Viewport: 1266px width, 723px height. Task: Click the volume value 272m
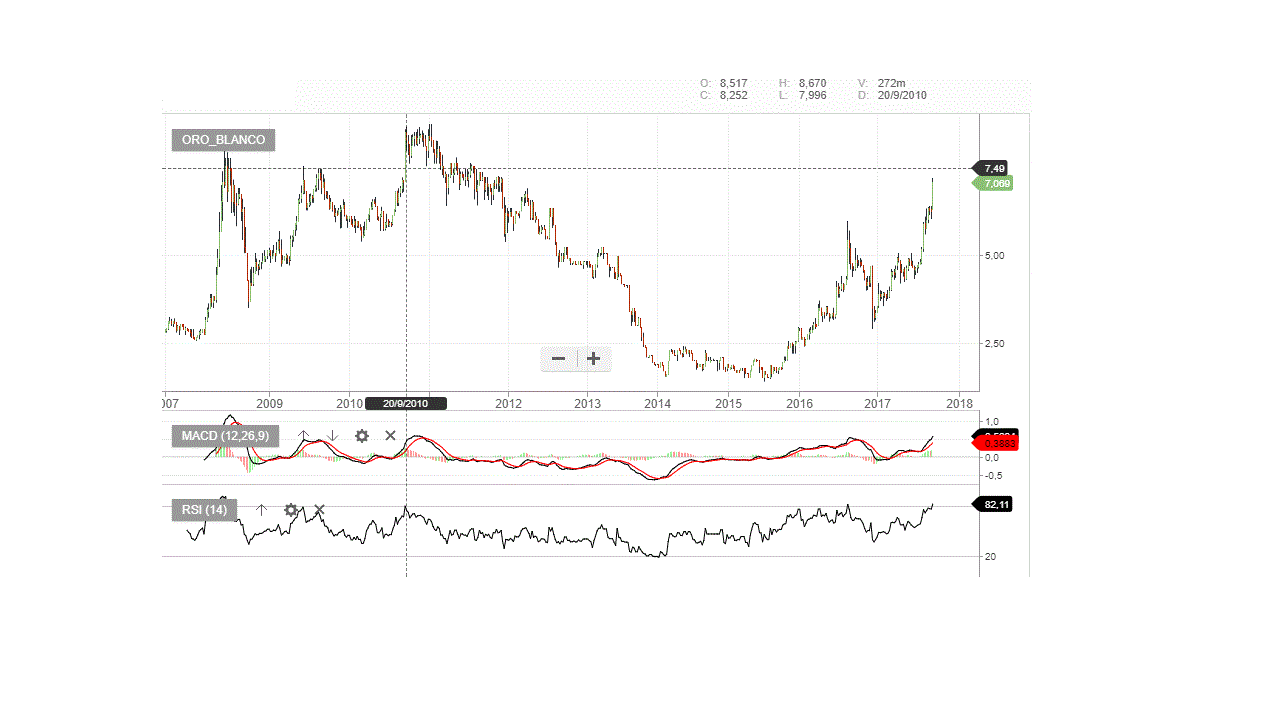pyautogui.click(x=892, y=83)
